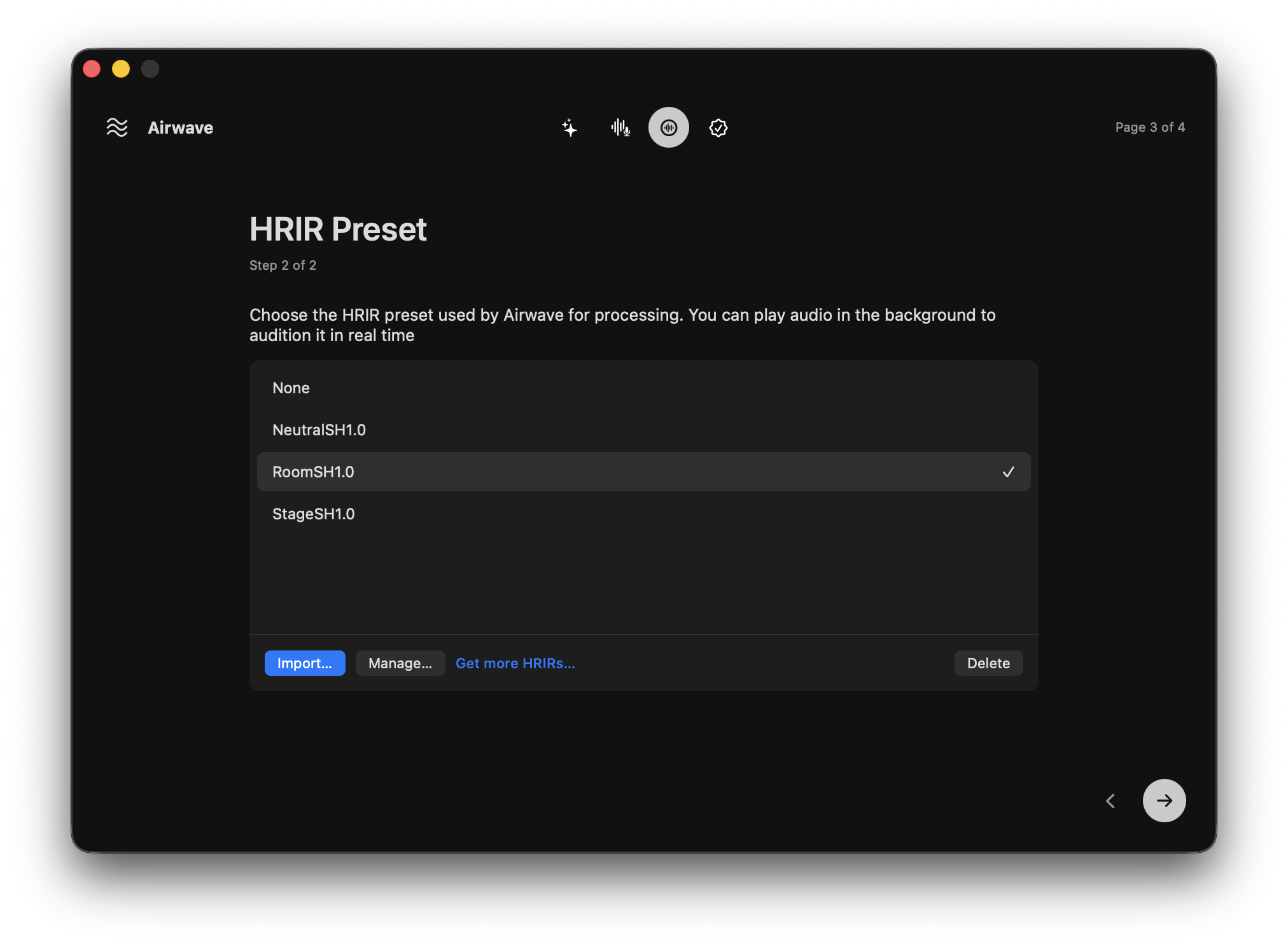Click the Airwave app title text
The height and width of the screenshot is (947, 1288).
pos(181,128)
